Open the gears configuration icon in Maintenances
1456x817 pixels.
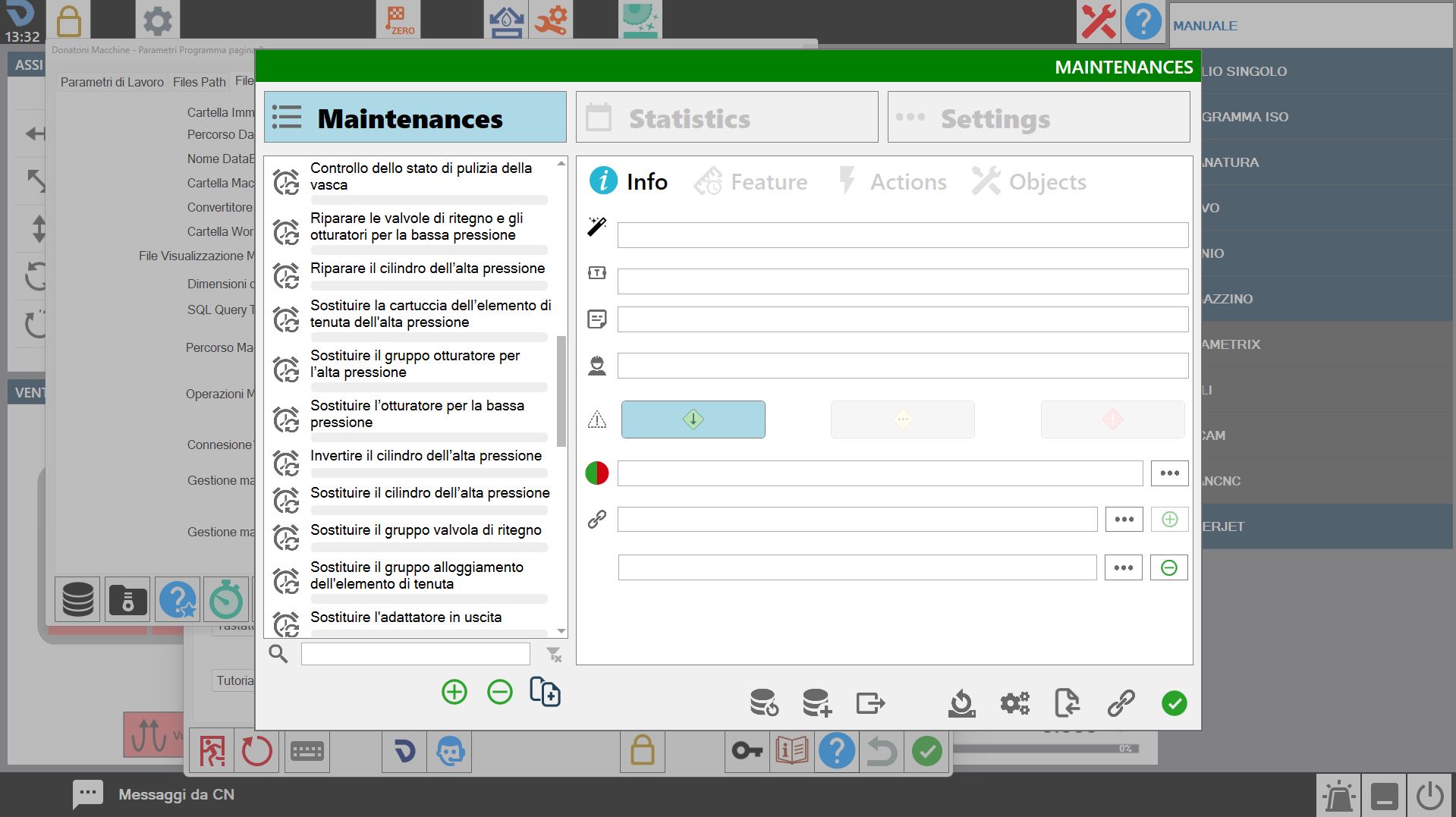click(x=1014, y=703)
